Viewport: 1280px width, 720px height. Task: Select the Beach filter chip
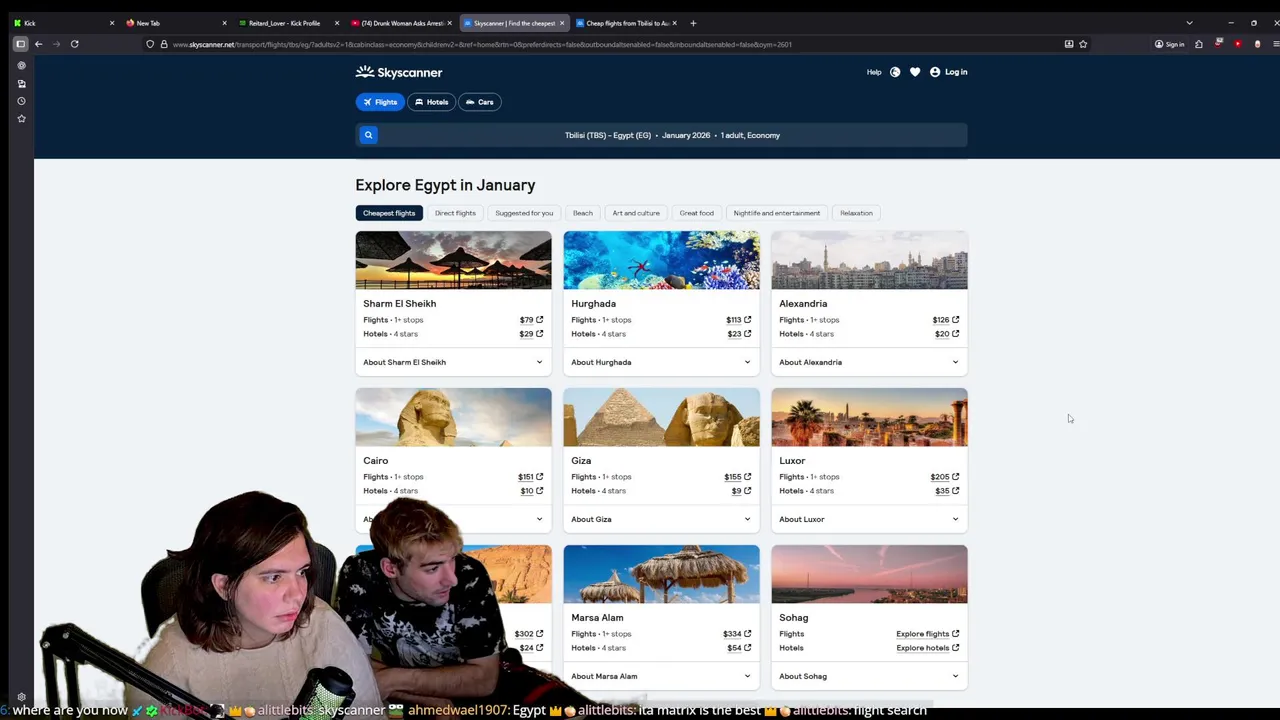[583, 213]
